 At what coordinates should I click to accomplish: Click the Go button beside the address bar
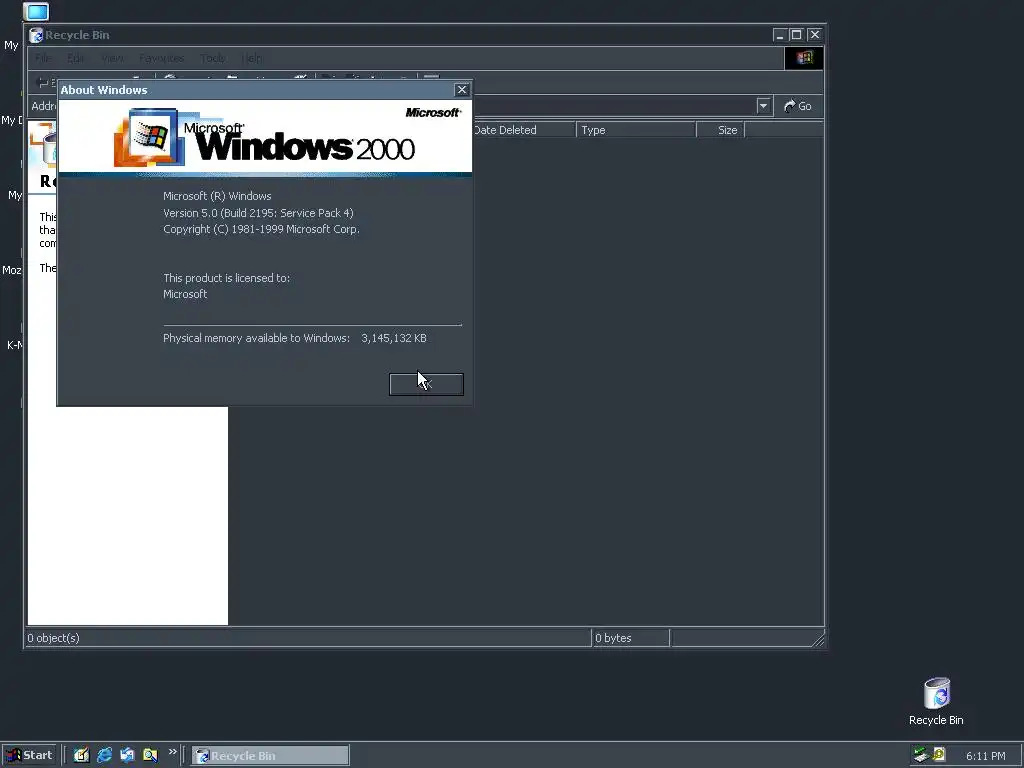(797, 106)
